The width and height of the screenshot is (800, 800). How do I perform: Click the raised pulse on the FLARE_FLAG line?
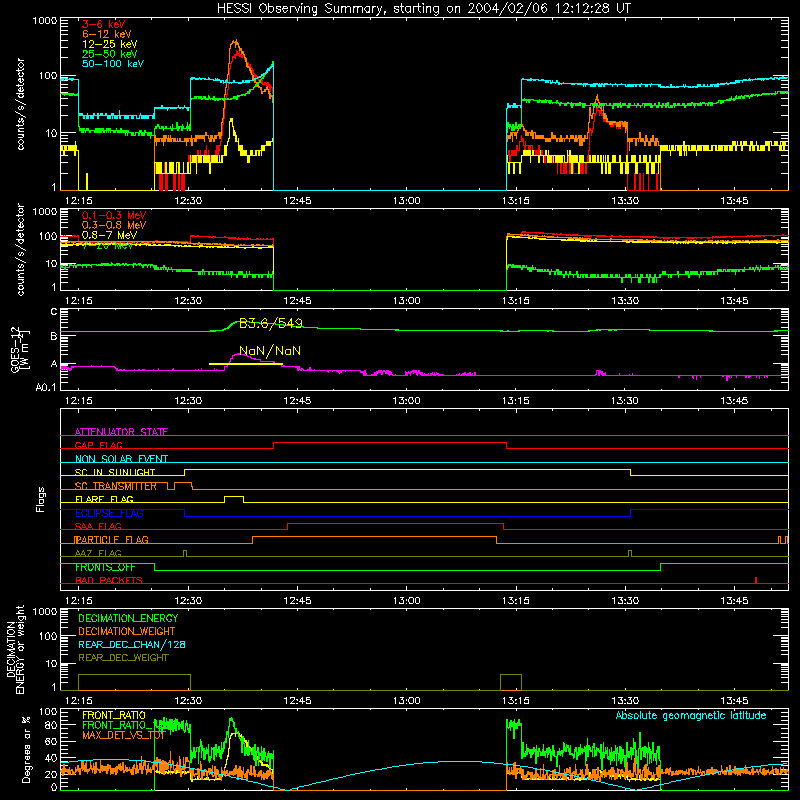point(234,497)
